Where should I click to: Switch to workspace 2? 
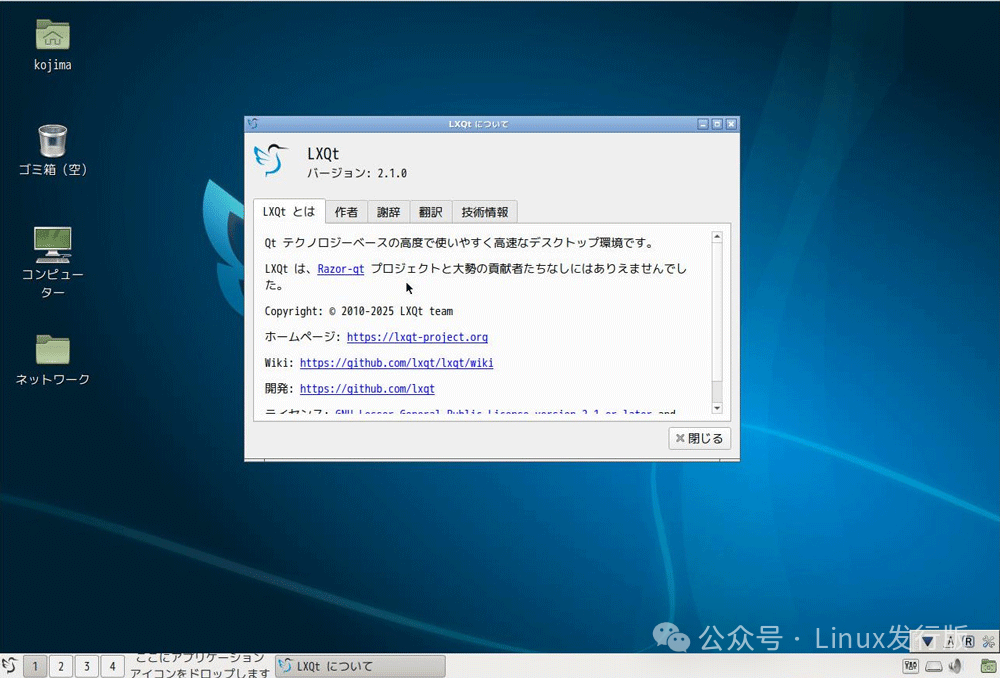point(60,665)
